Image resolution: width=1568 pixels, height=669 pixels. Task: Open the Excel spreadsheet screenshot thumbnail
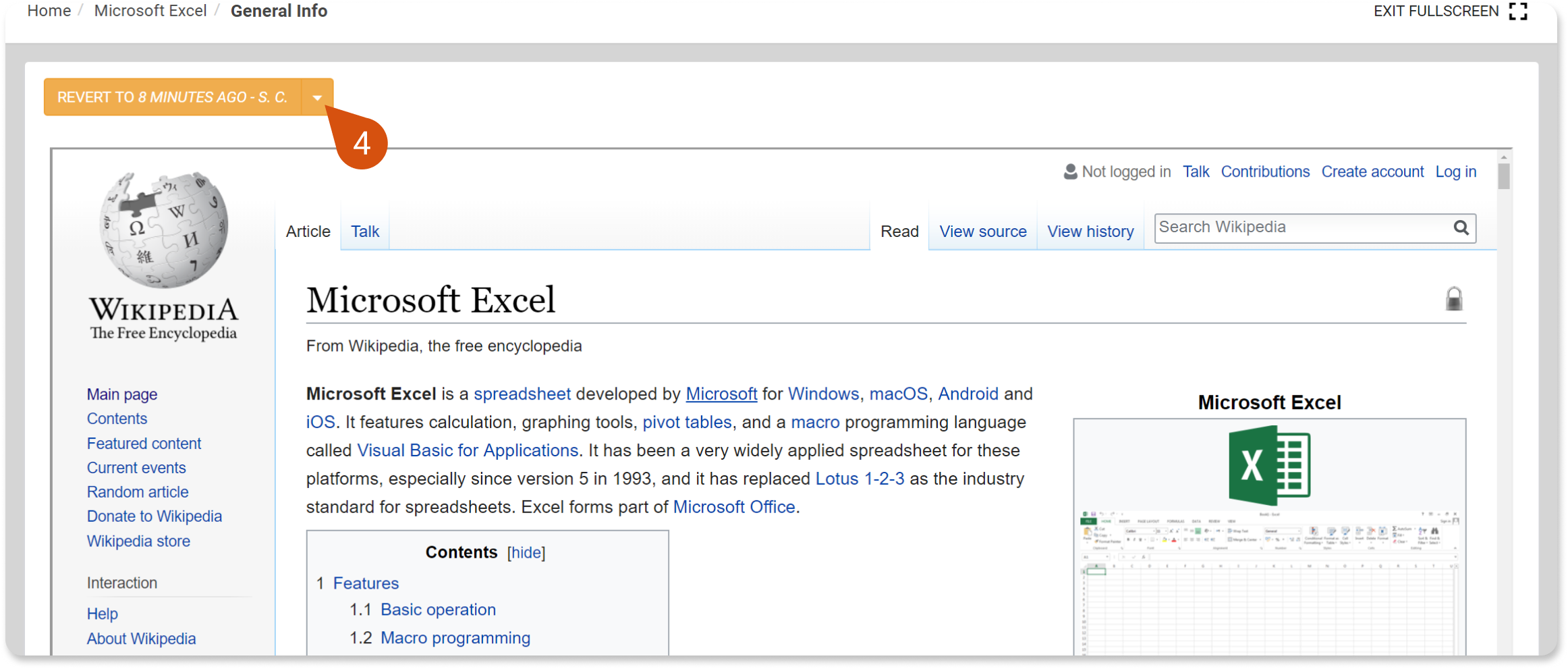pos(1269,582)
